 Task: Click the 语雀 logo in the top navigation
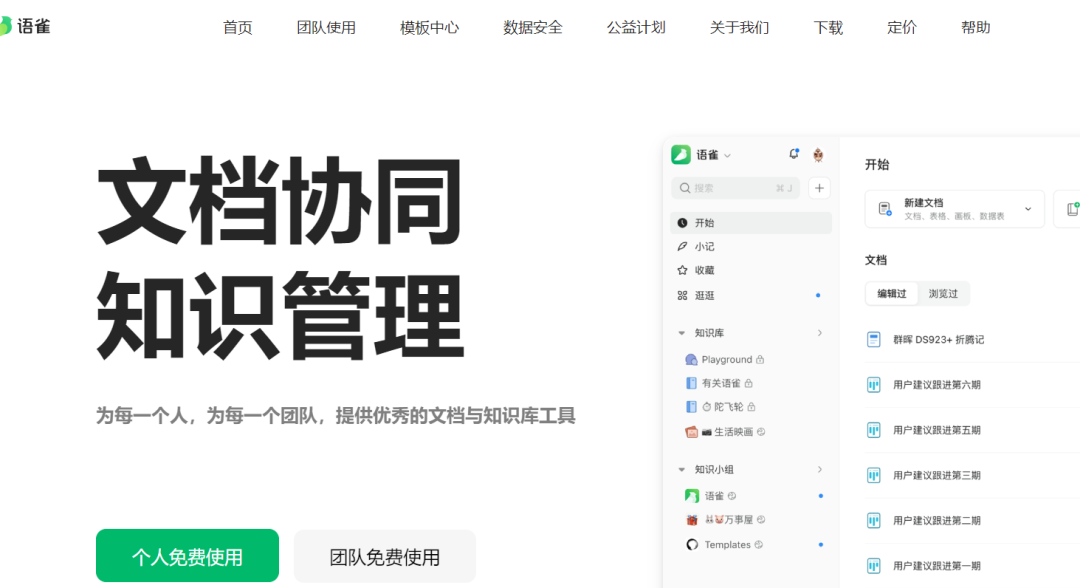[x=25, y=27]
